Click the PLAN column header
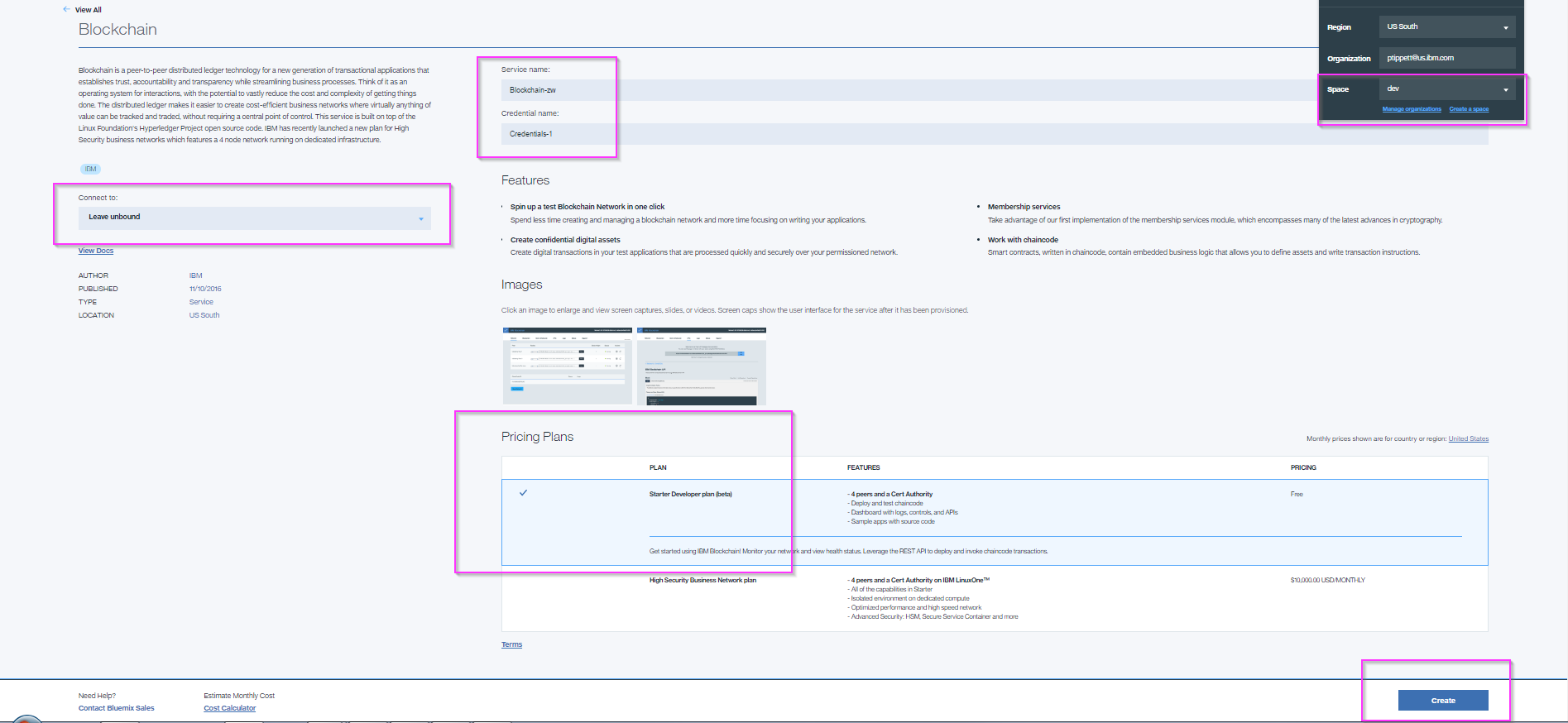 click(658, 467)
